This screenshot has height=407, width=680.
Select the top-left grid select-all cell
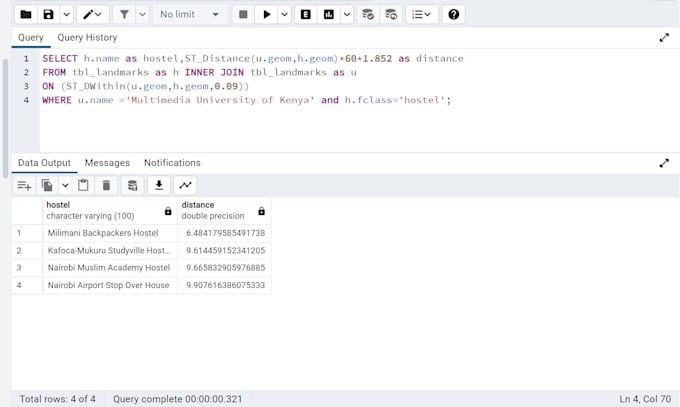click(x=27, y=210)
